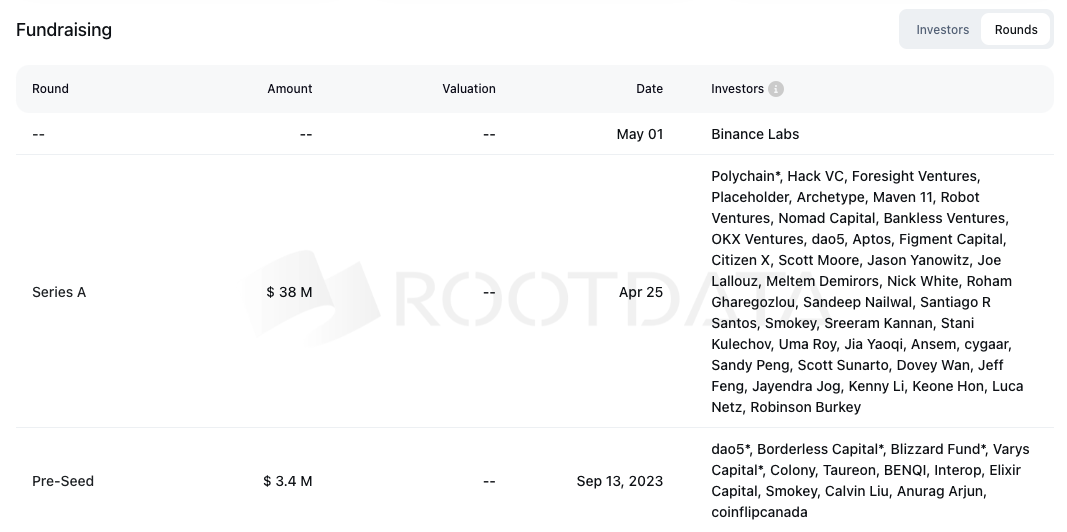Click the $ 38 M amount cell
1067x532 pixels.
pos(289,292)
